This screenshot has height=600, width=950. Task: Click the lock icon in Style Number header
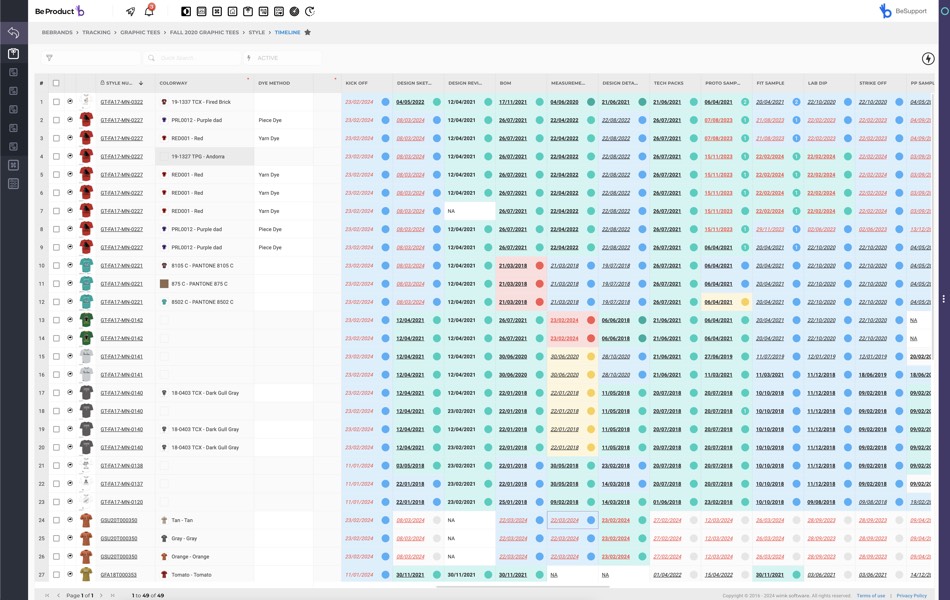click(102, 83)
